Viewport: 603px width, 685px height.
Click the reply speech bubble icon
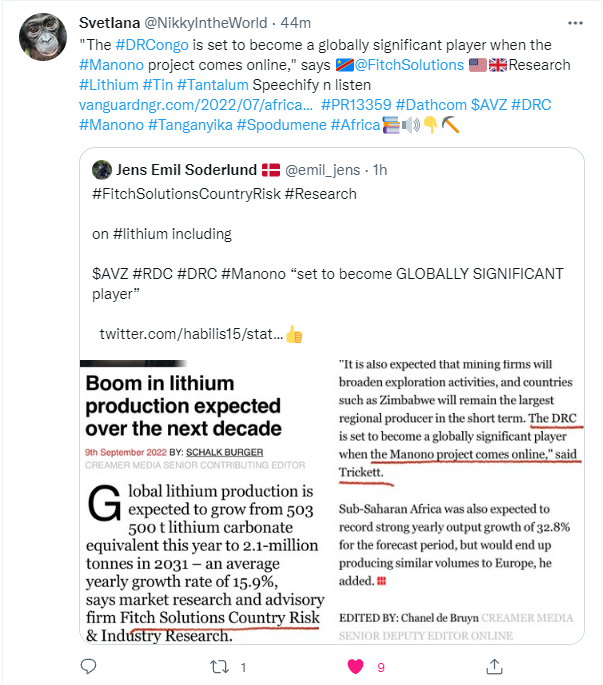pyautogui.click(x=88, y=667)
